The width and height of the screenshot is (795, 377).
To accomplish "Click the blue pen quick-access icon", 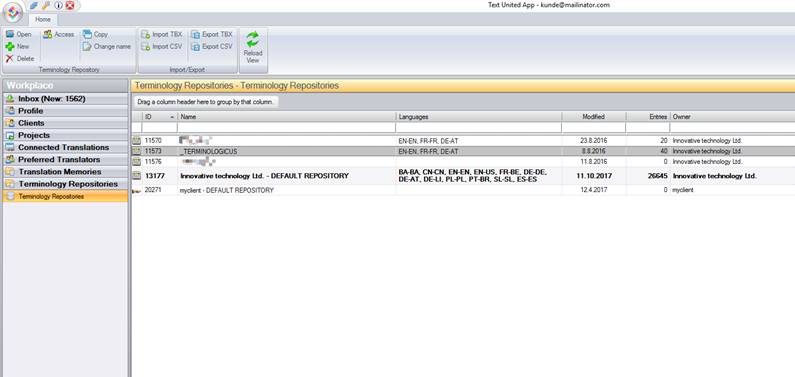I will (34, 6).
